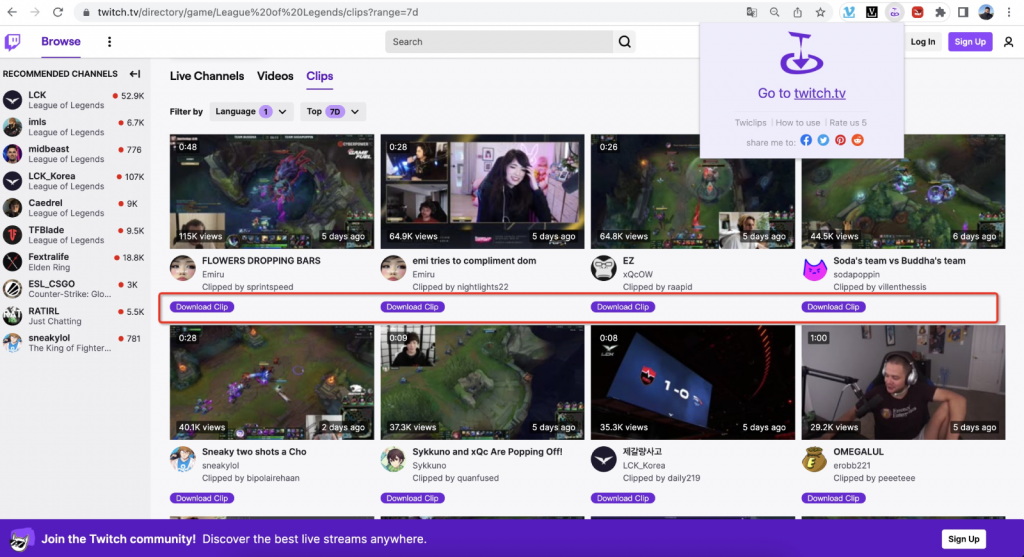Click the Sign Up button in the top bar
Image resolution: width=1024 pixels, height=557 pixels.
(x=970, y=42)
